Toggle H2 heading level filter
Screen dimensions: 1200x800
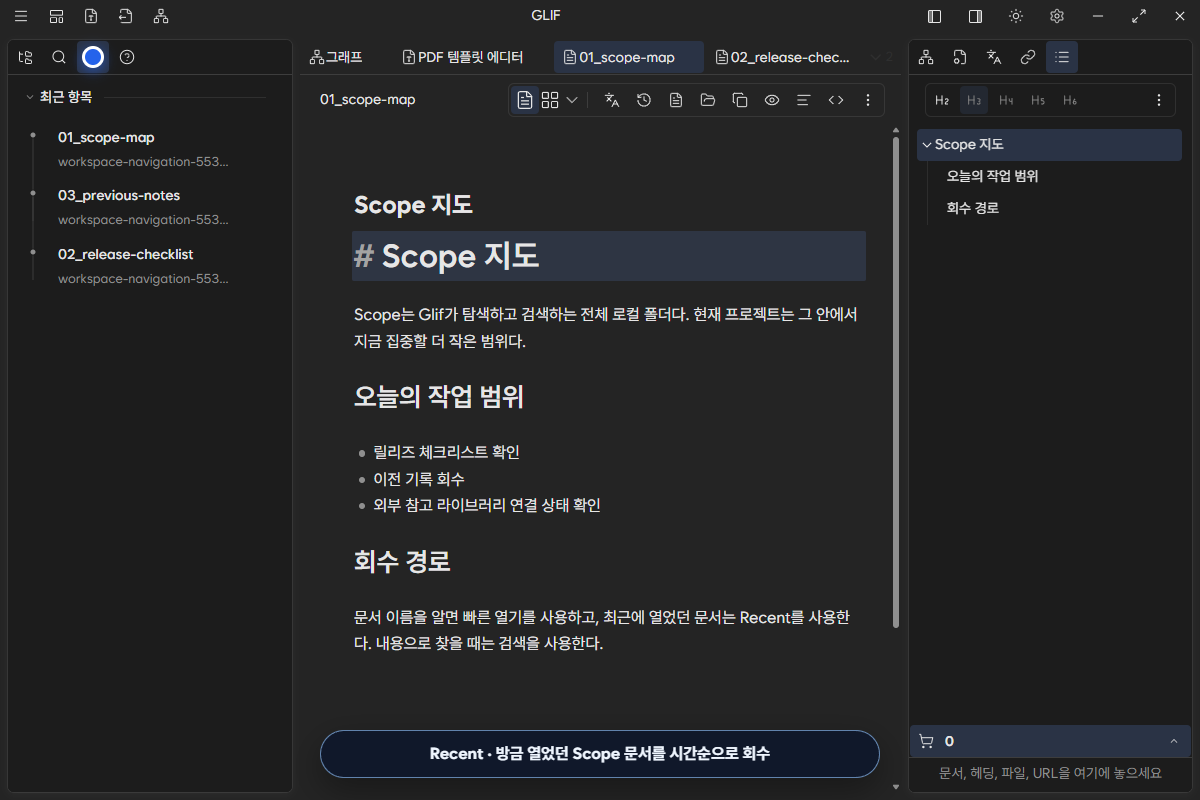tap(942, 100)
